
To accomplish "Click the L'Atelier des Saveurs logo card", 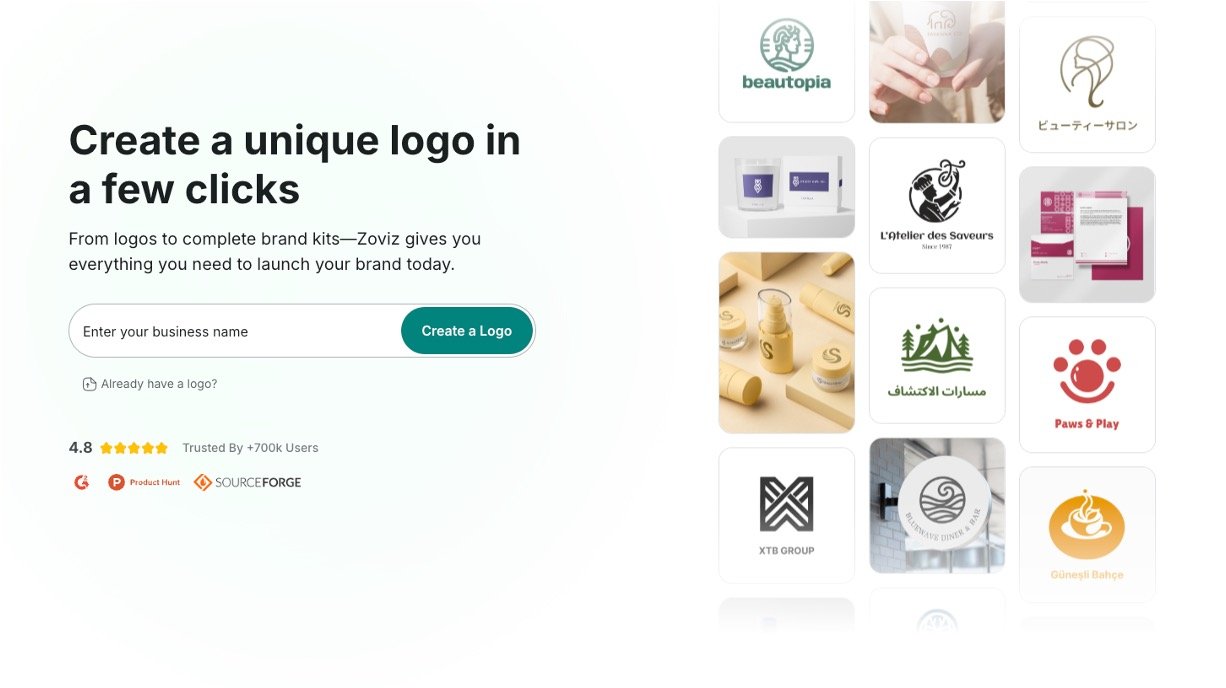I will (937, 205).
